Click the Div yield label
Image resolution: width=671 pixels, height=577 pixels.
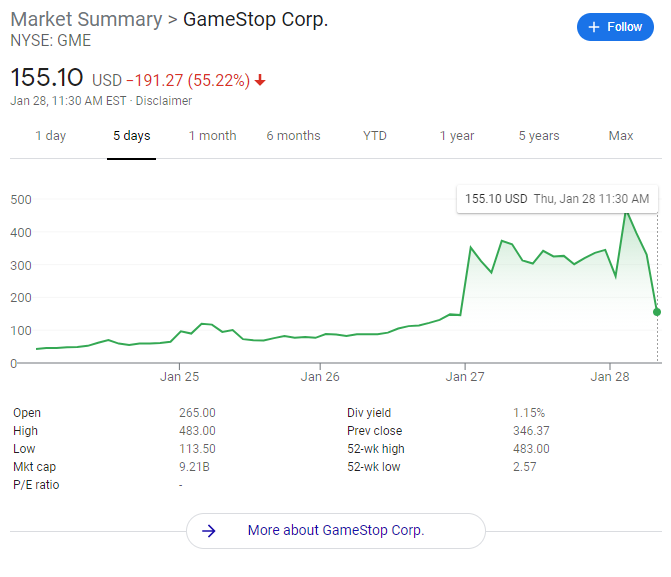click(369, 413)
